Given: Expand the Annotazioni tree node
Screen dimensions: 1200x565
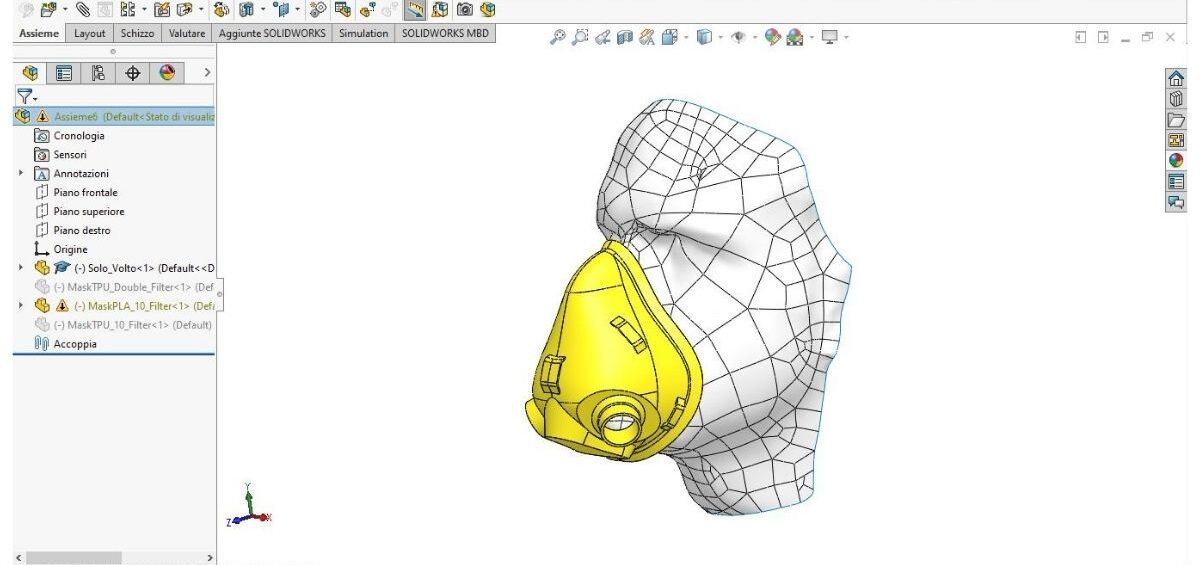Looking at the screenshot, I should (21, 174).
